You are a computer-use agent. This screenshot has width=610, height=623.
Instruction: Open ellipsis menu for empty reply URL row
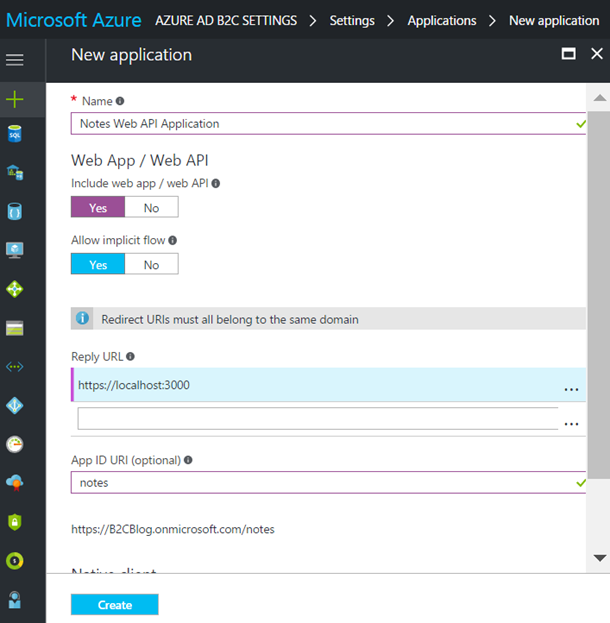[x=571, y=424]
